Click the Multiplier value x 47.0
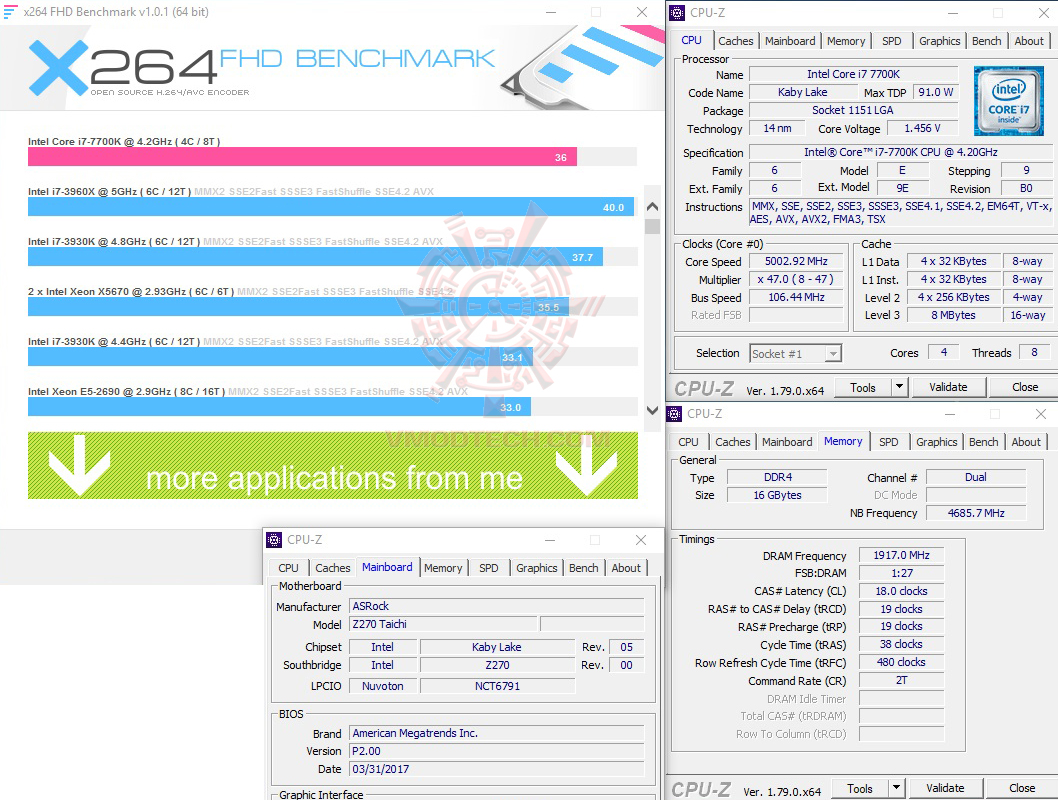 (x=796, y=279)
